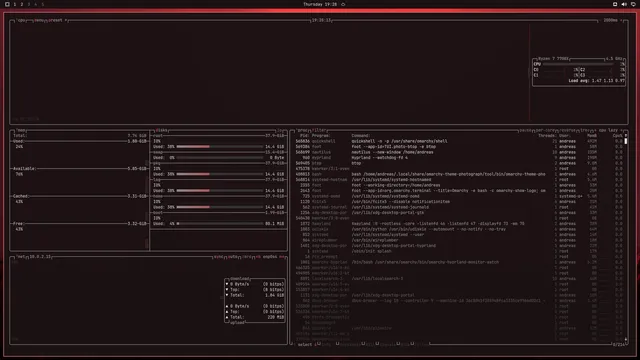Select the Xwayland -rootless process row
640x360 pixels.
[x=459, y=224]
